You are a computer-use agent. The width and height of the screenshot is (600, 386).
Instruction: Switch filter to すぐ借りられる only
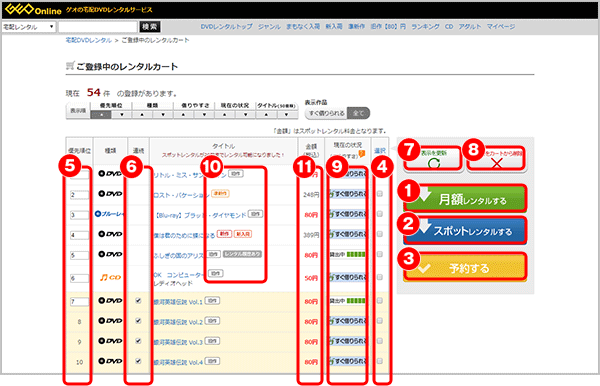point(326,113)
